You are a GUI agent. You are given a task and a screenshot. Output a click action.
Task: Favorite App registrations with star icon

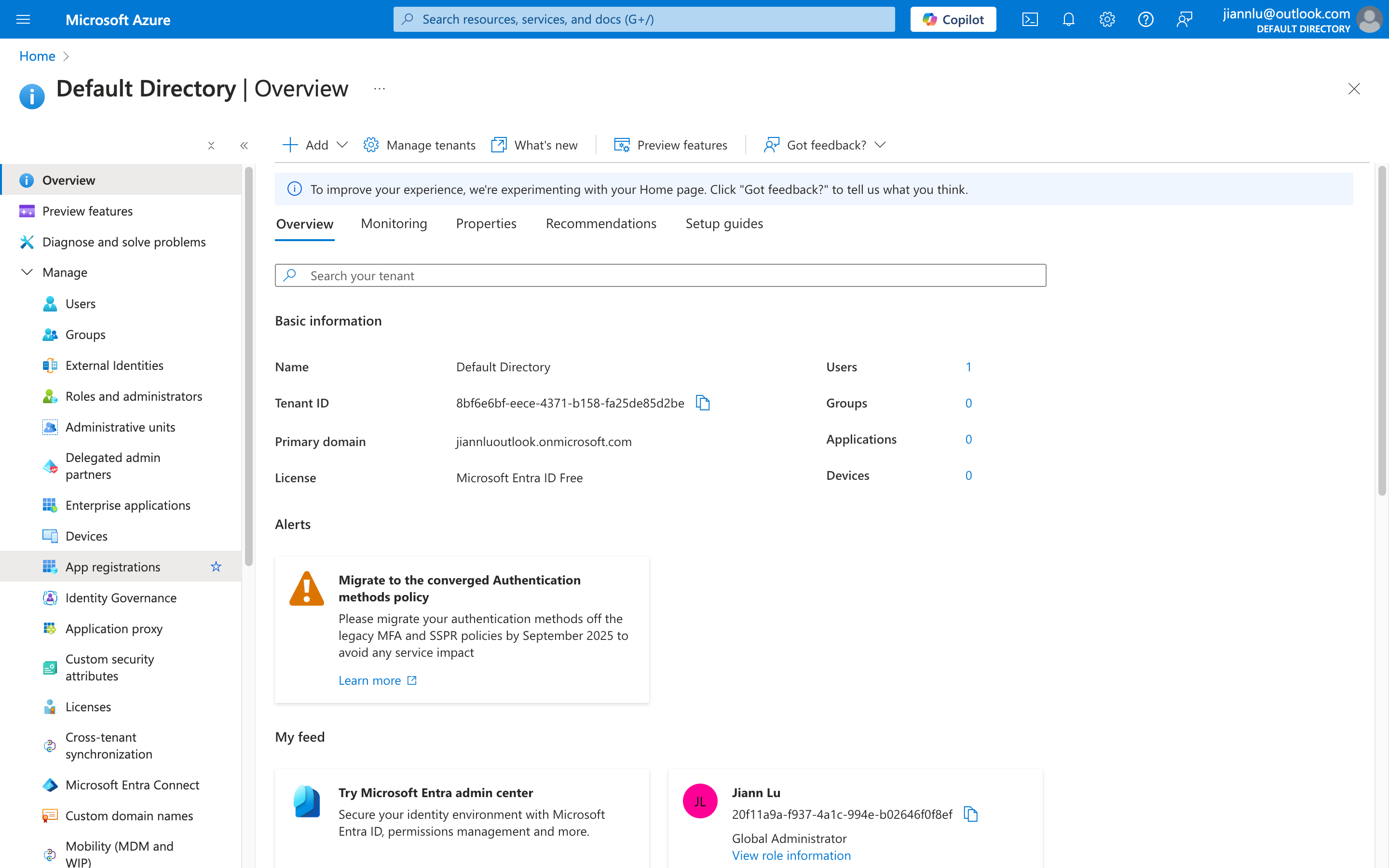[x=216, y=567]
